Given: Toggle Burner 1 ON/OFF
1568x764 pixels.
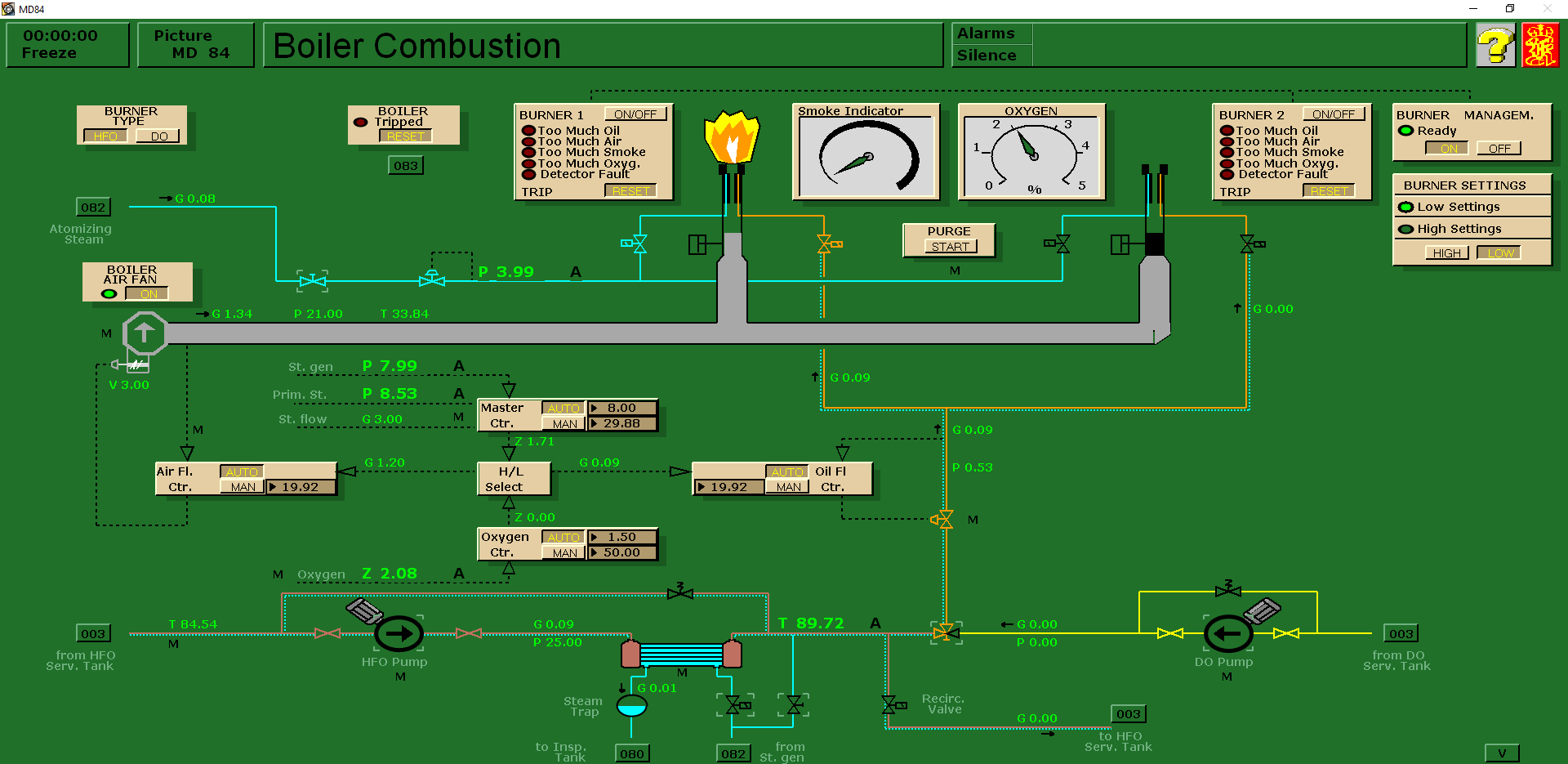Looking at the screenshot, I should (x=635, y=114).
